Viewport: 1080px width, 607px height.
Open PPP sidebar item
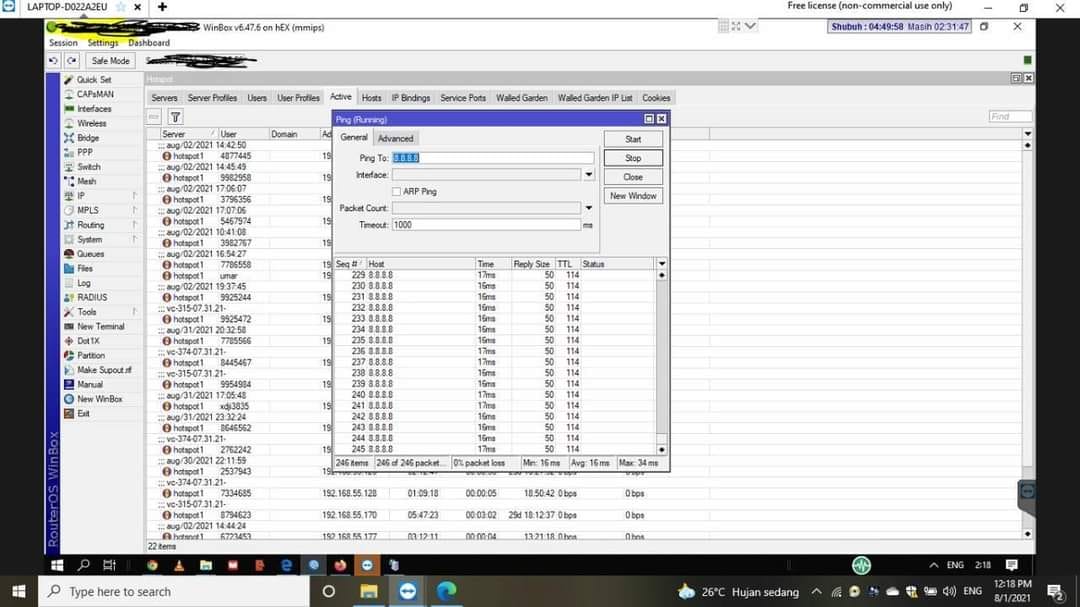(x=85, y=152)
